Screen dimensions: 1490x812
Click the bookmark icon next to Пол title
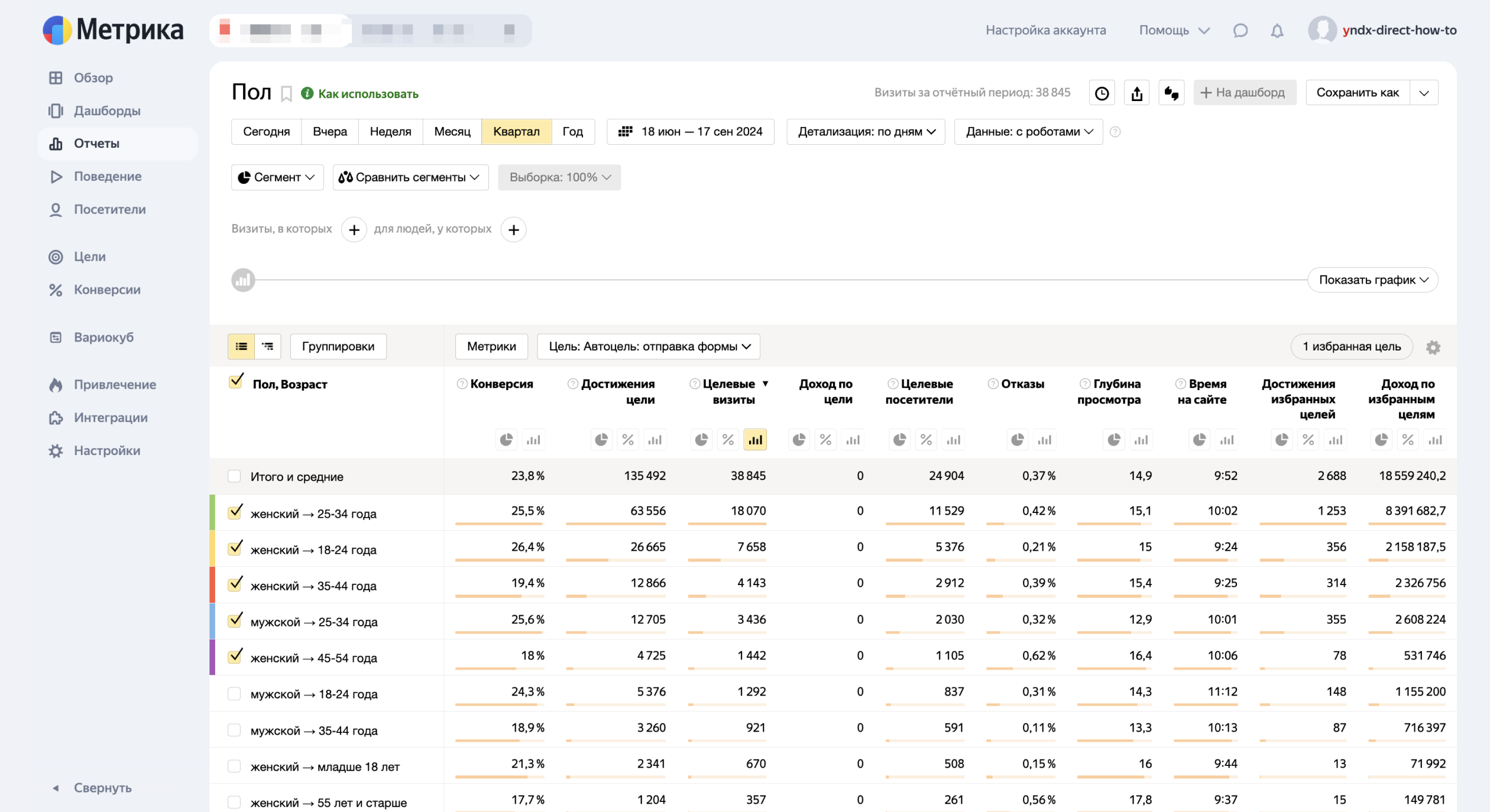point(286,93)
